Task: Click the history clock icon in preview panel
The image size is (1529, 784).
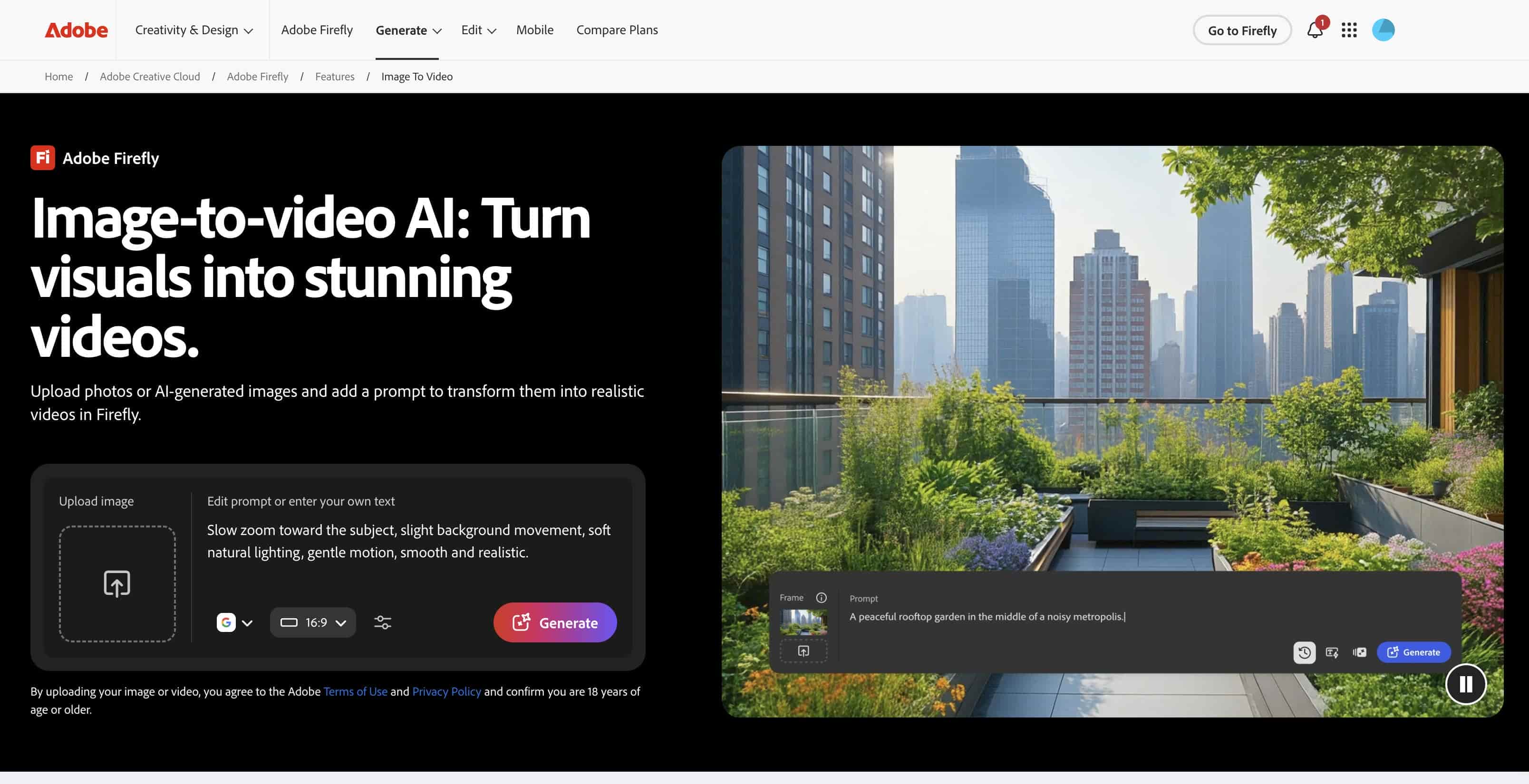Action: [1304, 652]
